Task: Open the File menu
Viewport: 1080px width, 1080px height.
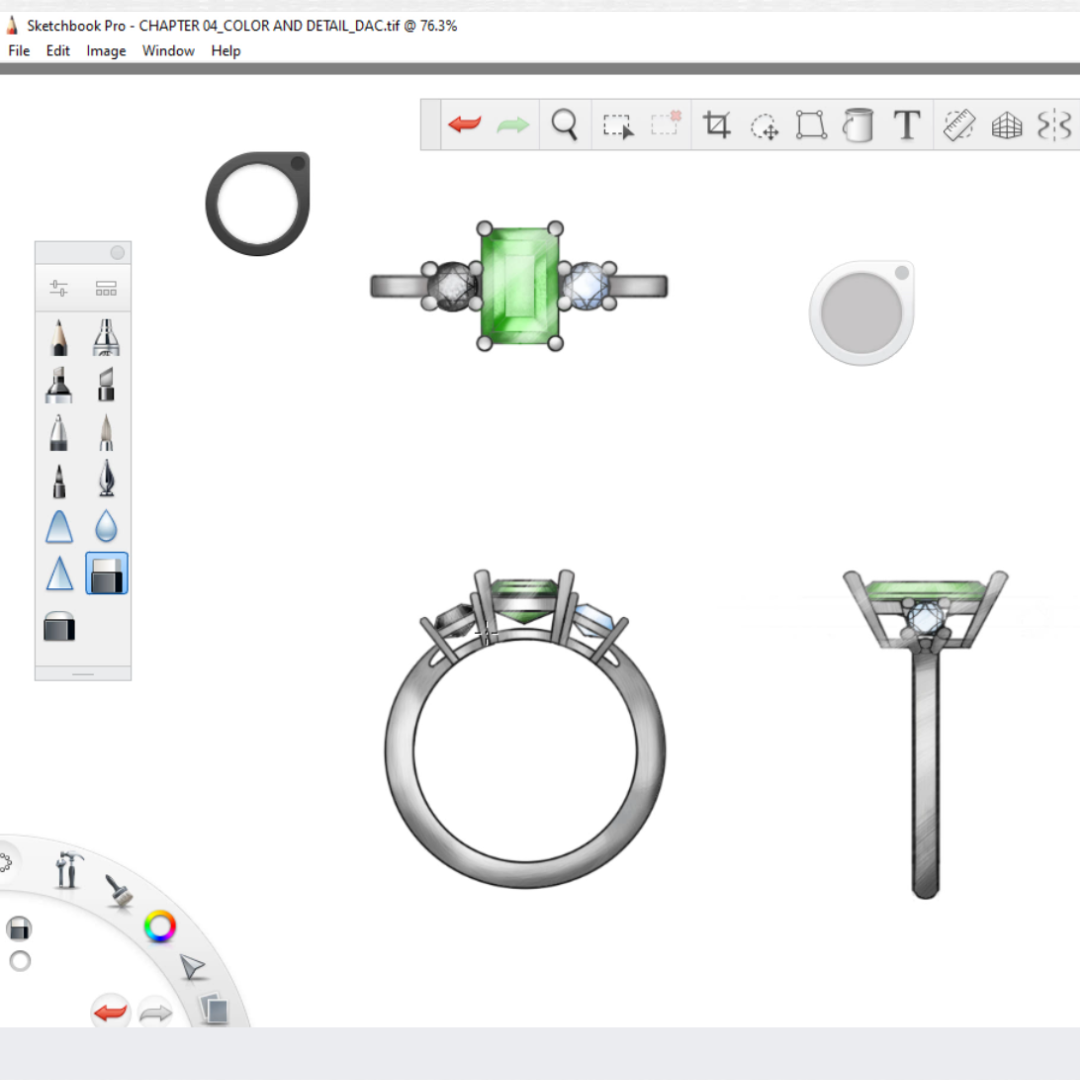Action: click(19, 50)
